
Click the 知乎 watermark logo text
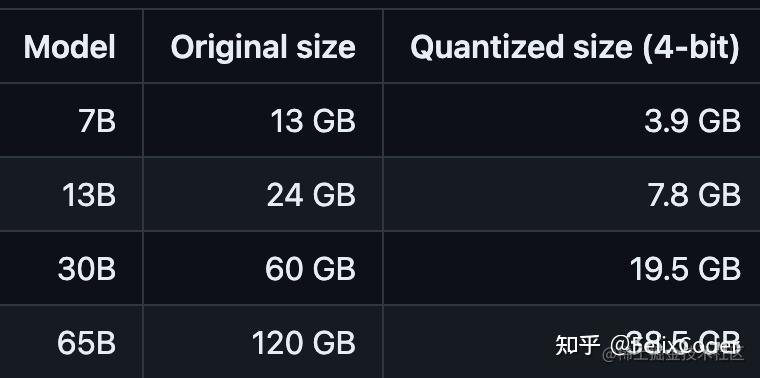pyautogui.click(x=578, y=345)
